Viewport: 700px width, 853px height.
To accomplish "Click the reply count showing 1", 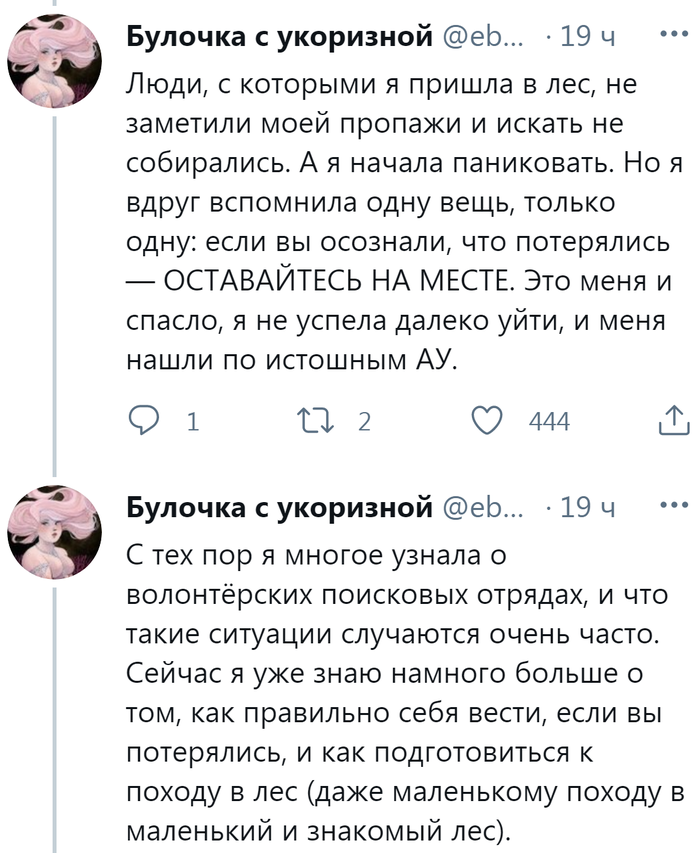I will 191,423.
